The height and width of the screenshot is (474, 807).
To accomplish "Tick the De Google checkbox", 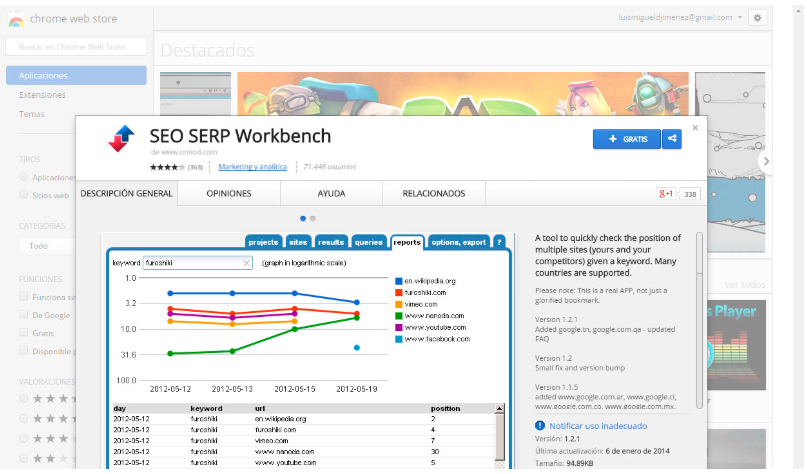I will 24,314.
